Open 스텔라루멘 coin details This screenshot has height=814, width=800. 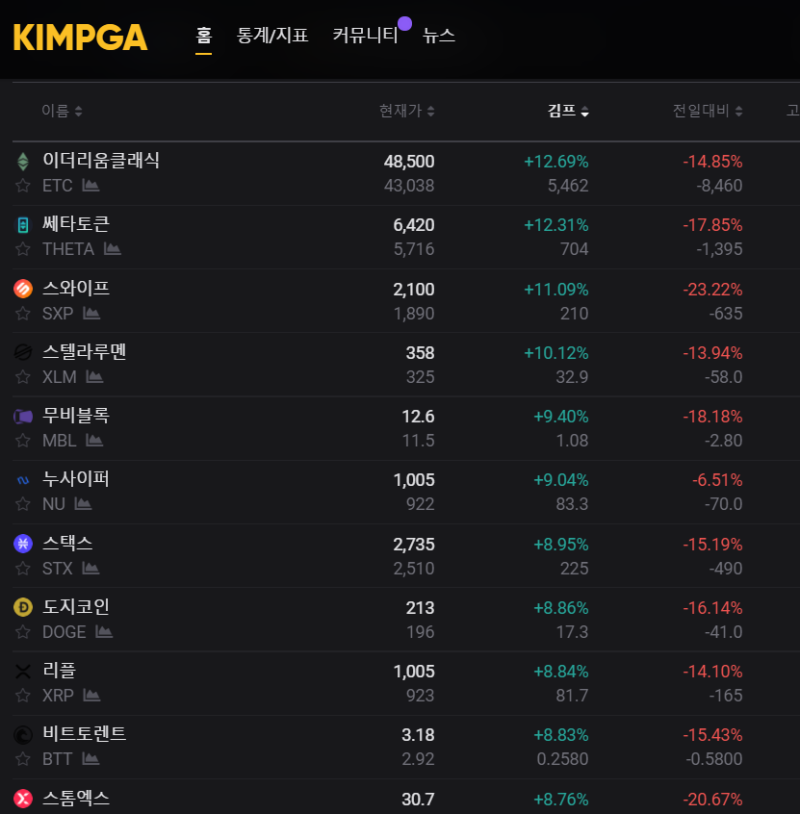pyautogui.click(x=84, y=351)
